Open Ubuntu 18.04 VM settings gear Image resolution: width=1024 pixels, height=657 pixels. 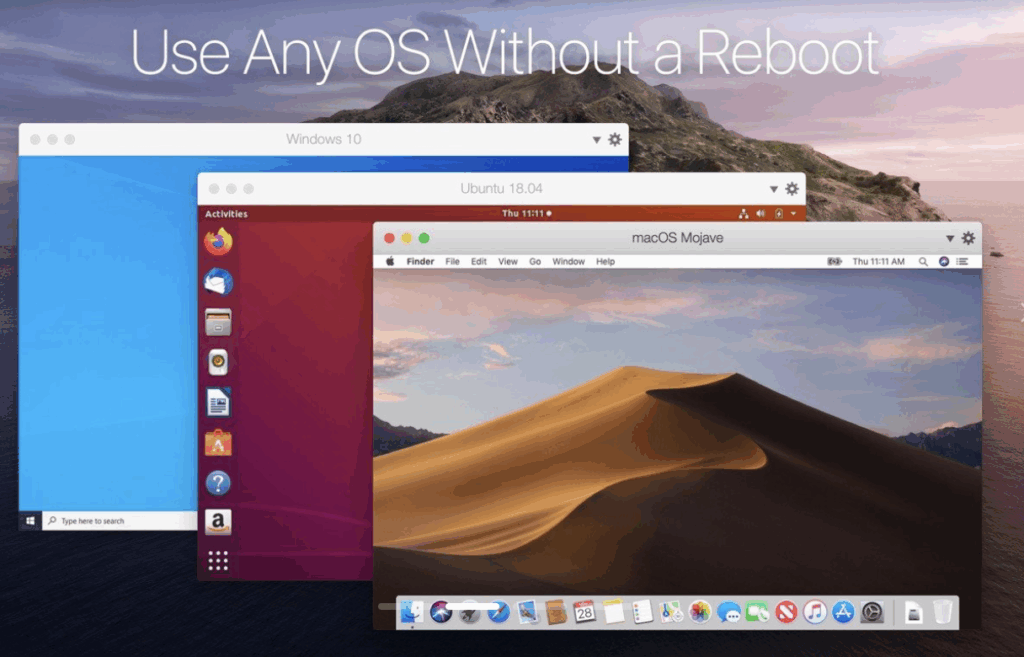tap(792, 189)
